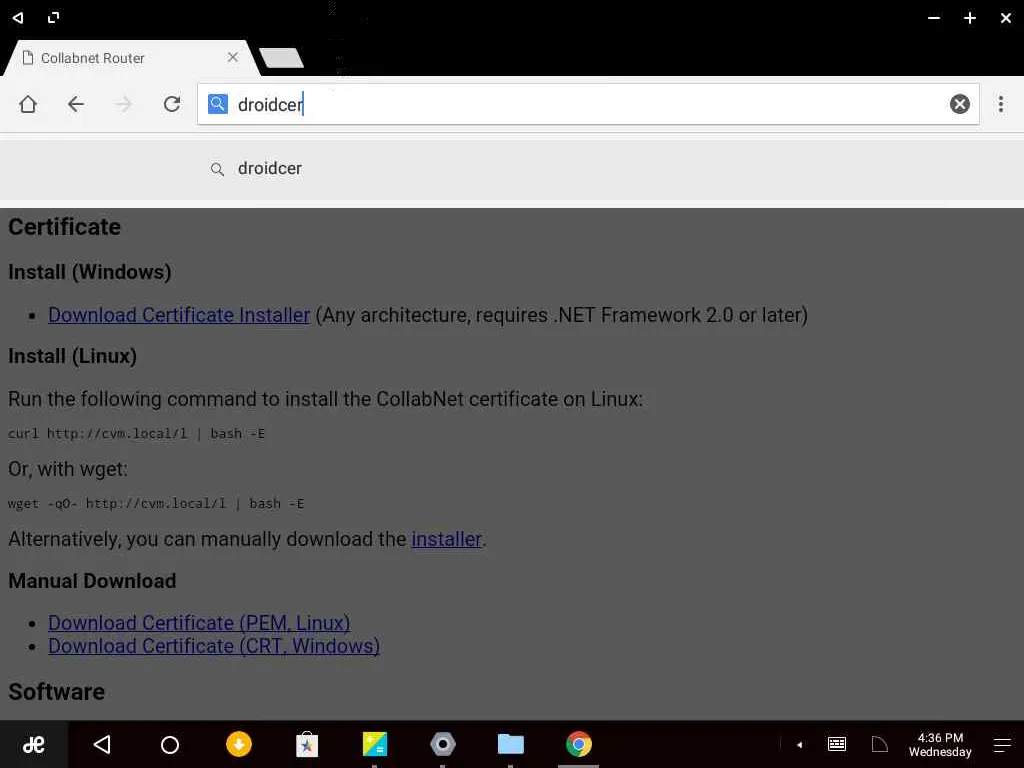Click the window back triangle in title bar
The width and height of the screenshot is (1024, 768).
pos(18,18)
